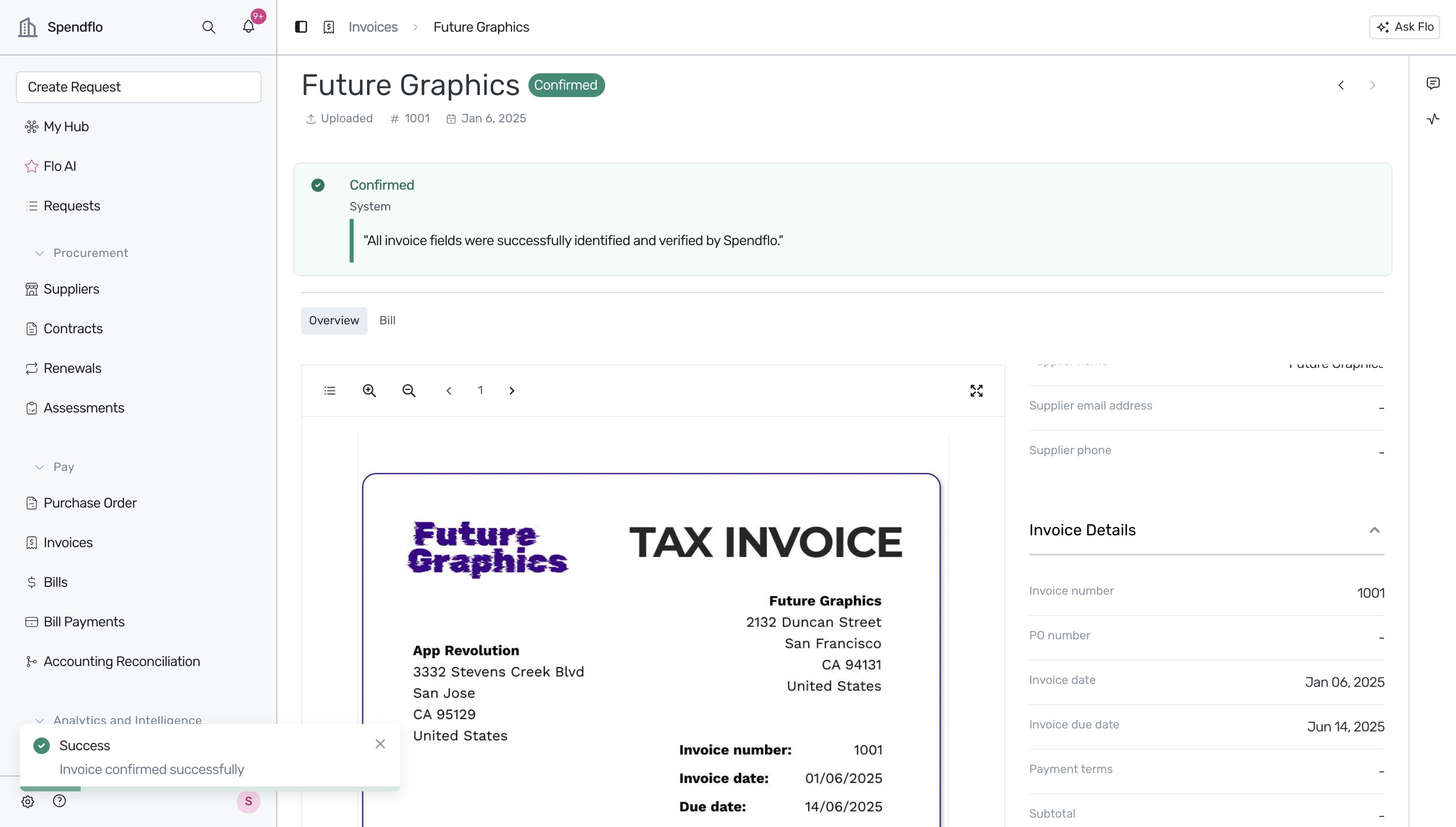The image size is (1456, 827).
Task: Select the Overview tab
Action: pos(334,320)
